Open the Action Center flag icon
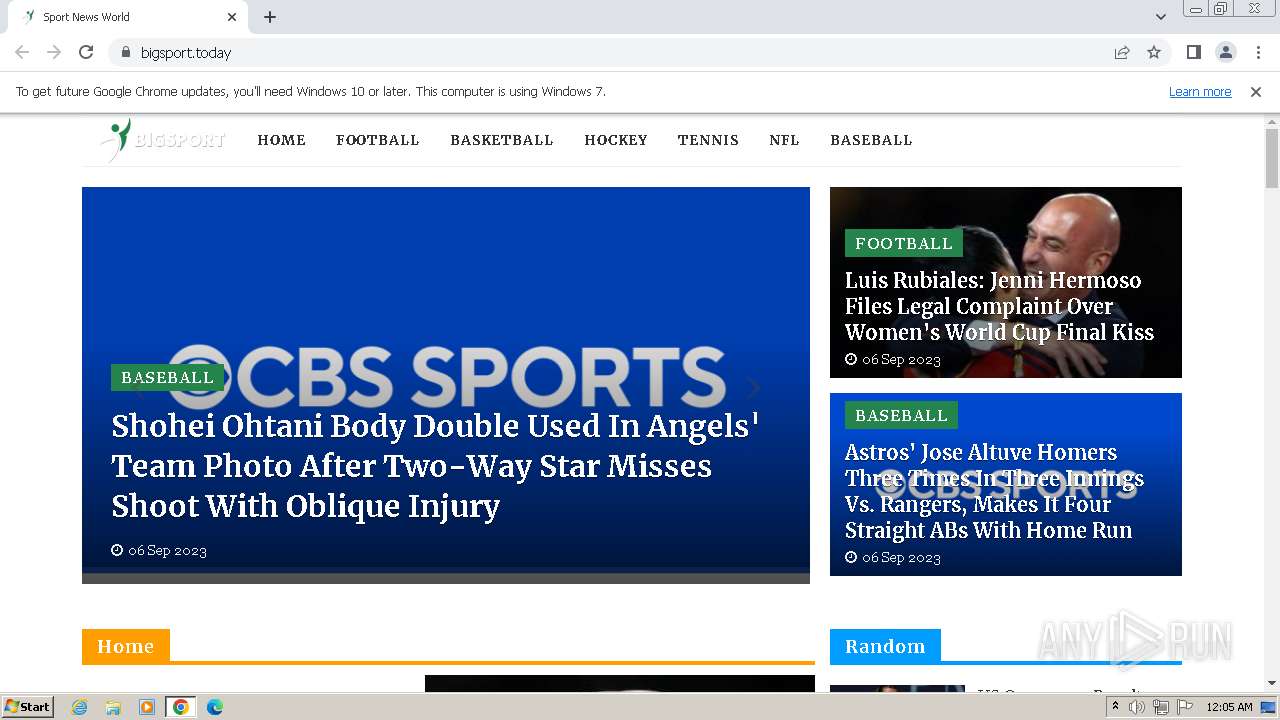 click(x=1185, y=707)
